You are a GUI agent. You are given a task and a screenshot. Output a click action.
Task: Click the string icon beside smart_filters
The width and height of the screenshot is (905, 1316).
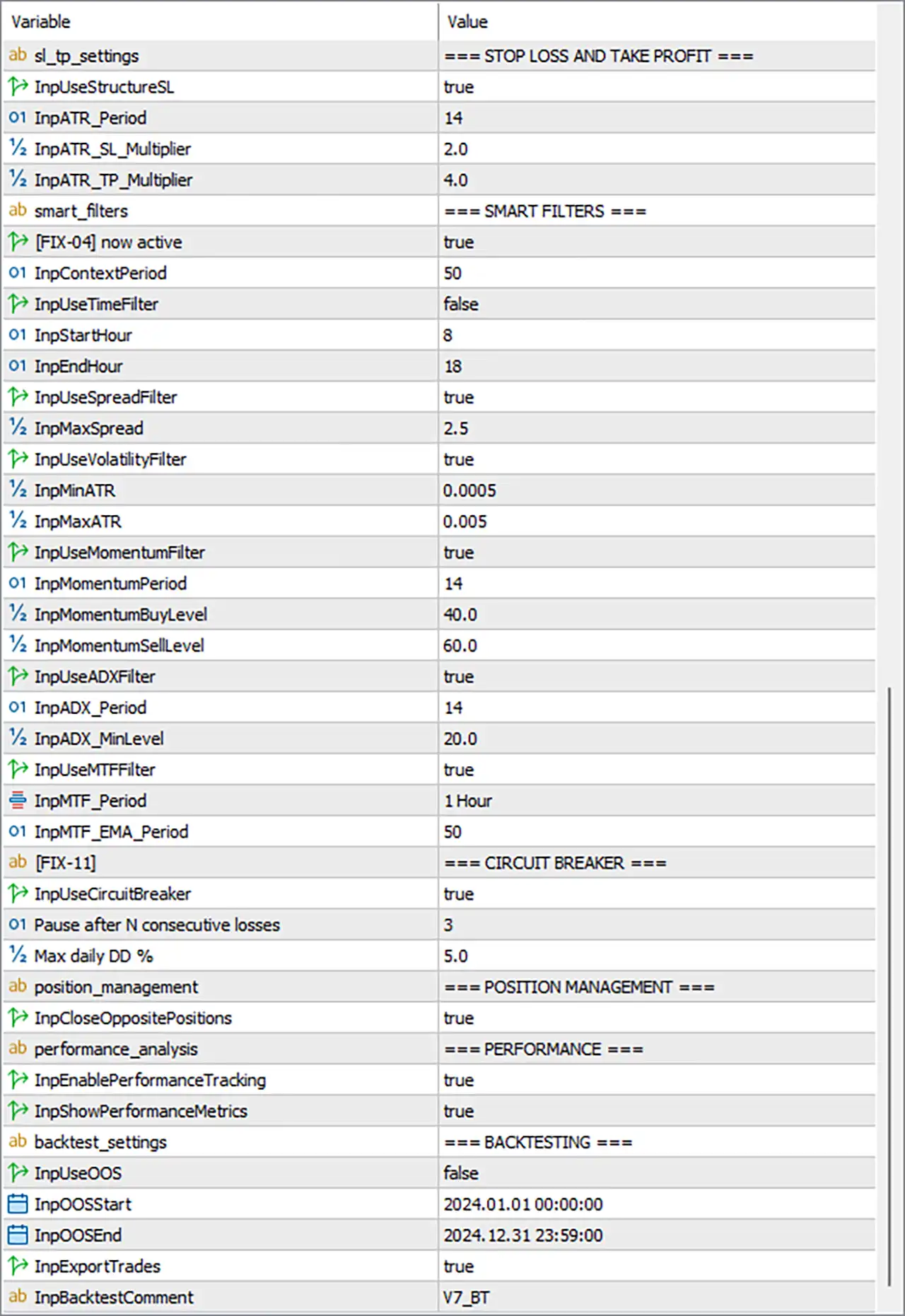pyautogui.click(x=18, y=211)
